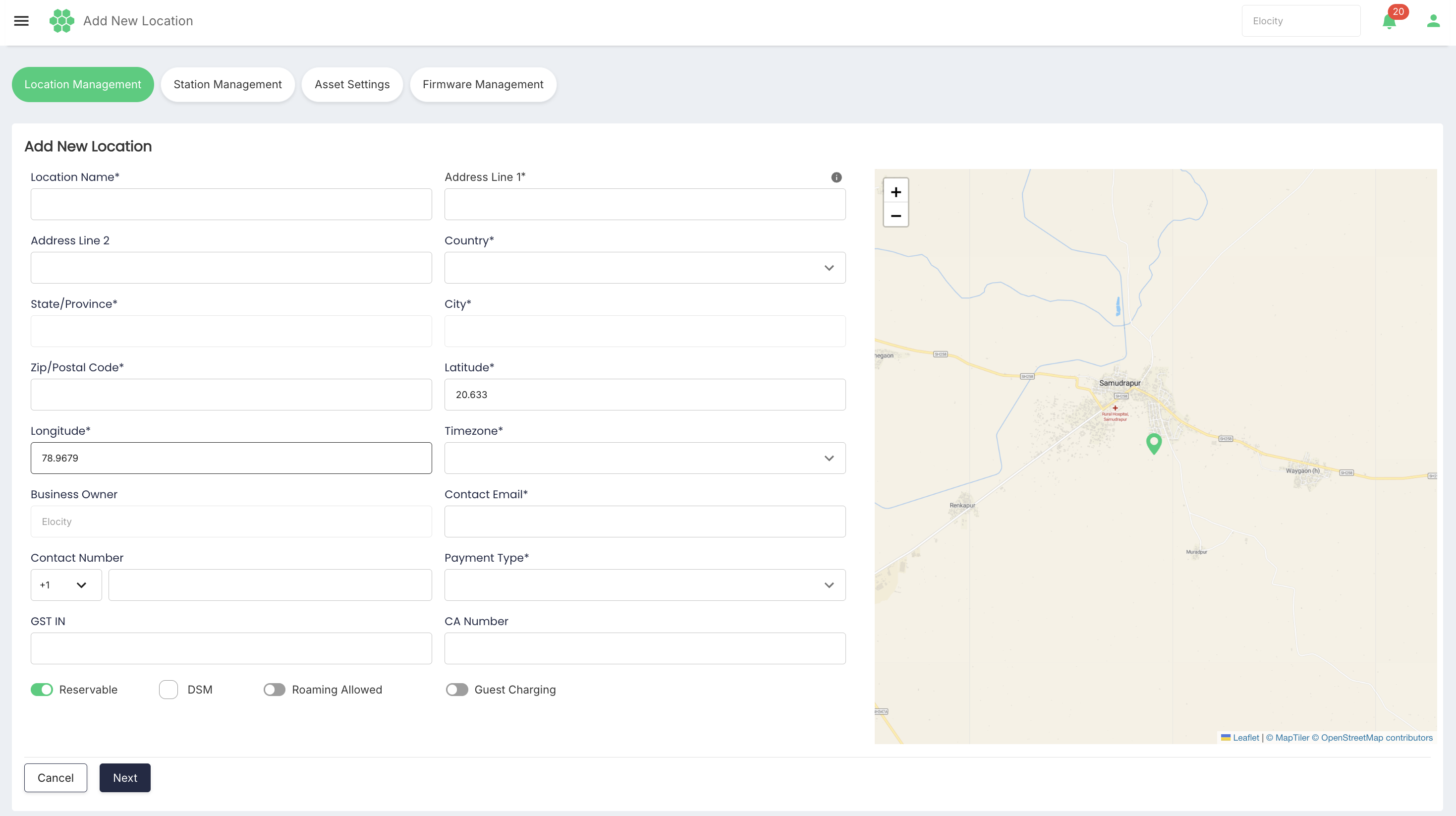Viewport: 1456px width, 816px height.
Task: Click the Samudrapur label on the map
Action: (1119, 383)
